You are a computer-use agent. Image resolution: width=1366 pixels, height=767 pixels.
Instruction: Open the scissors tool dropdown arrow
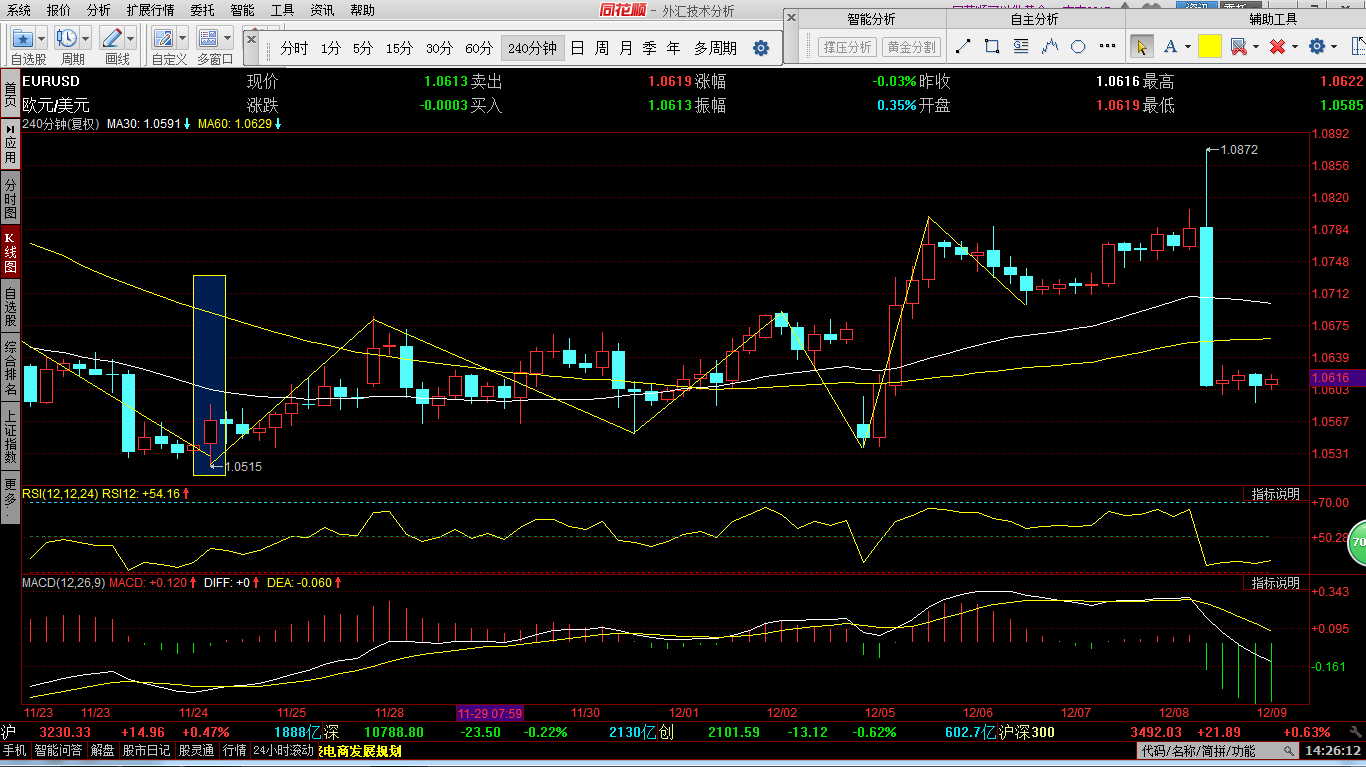click(x=1255, y=47)
